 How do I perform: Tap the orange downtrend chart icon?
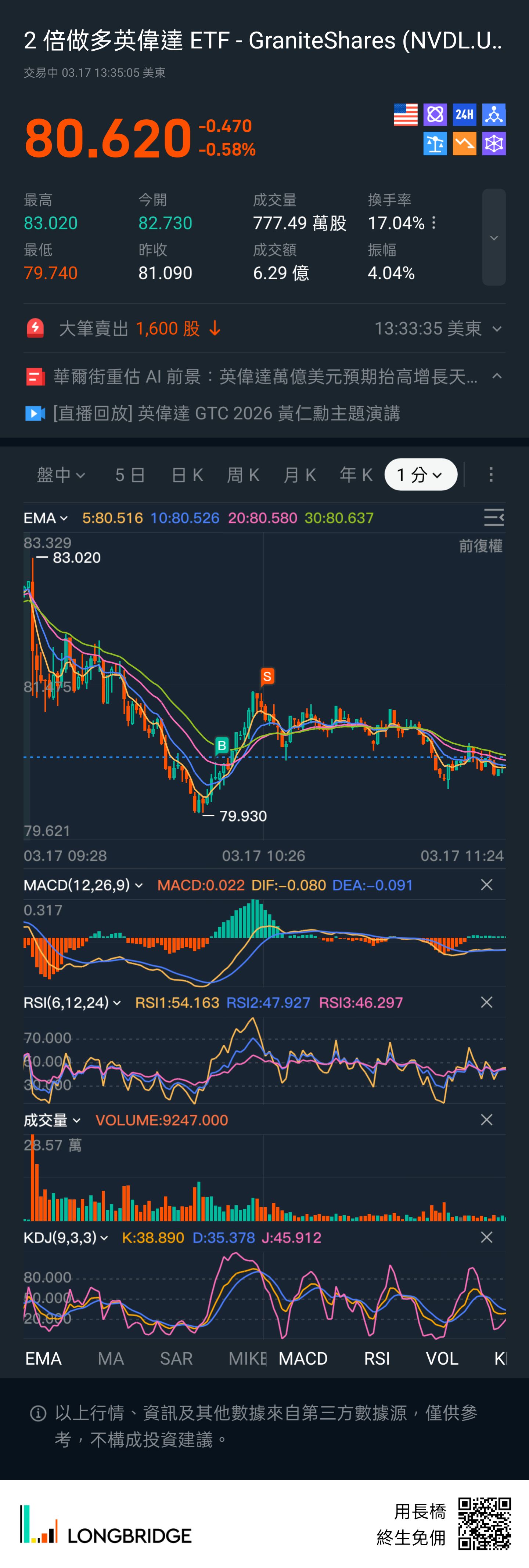pyautogui.click(x=464, y=144)
